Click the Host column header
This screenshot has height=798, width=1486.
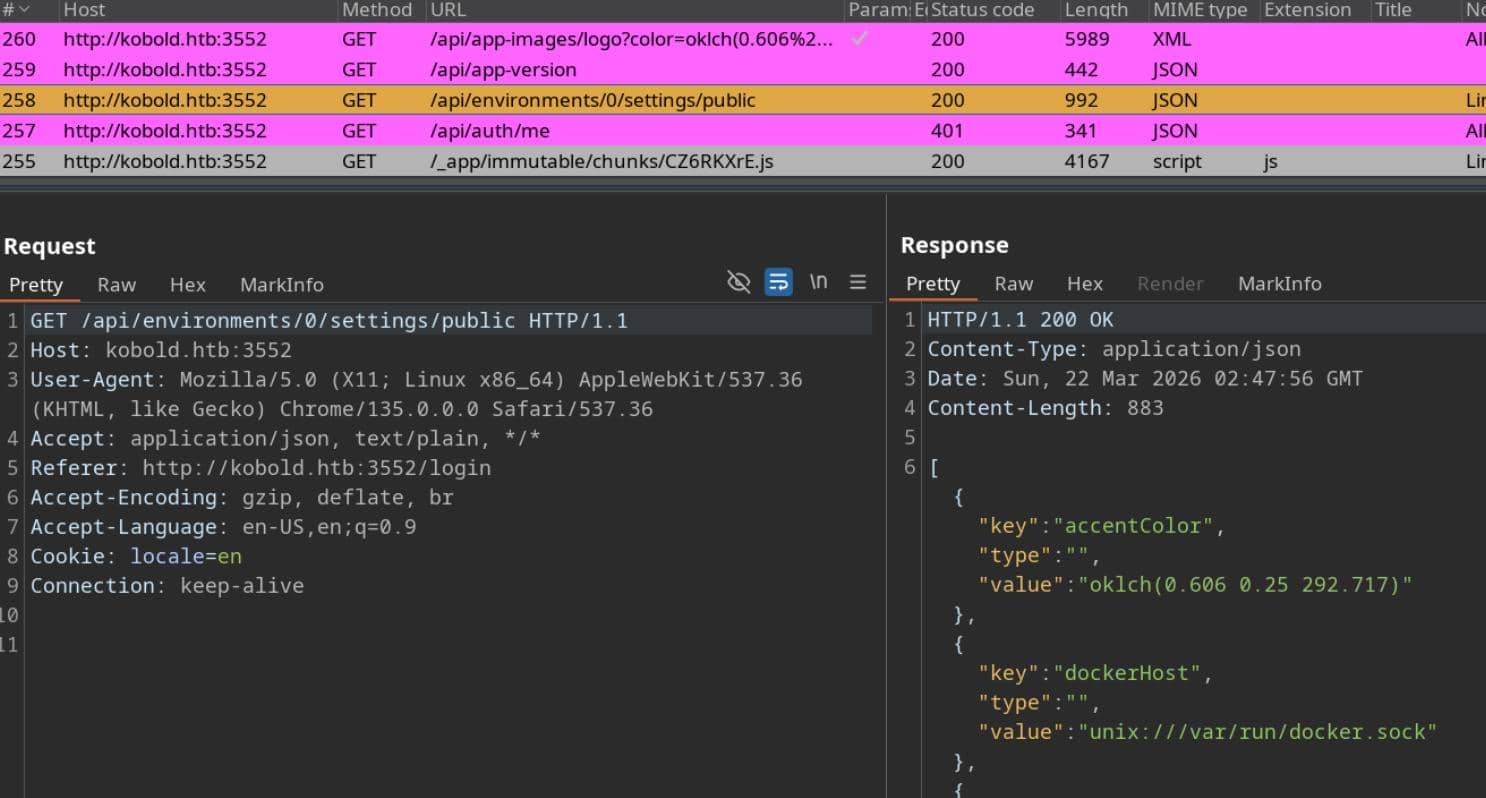click(84, 10)
